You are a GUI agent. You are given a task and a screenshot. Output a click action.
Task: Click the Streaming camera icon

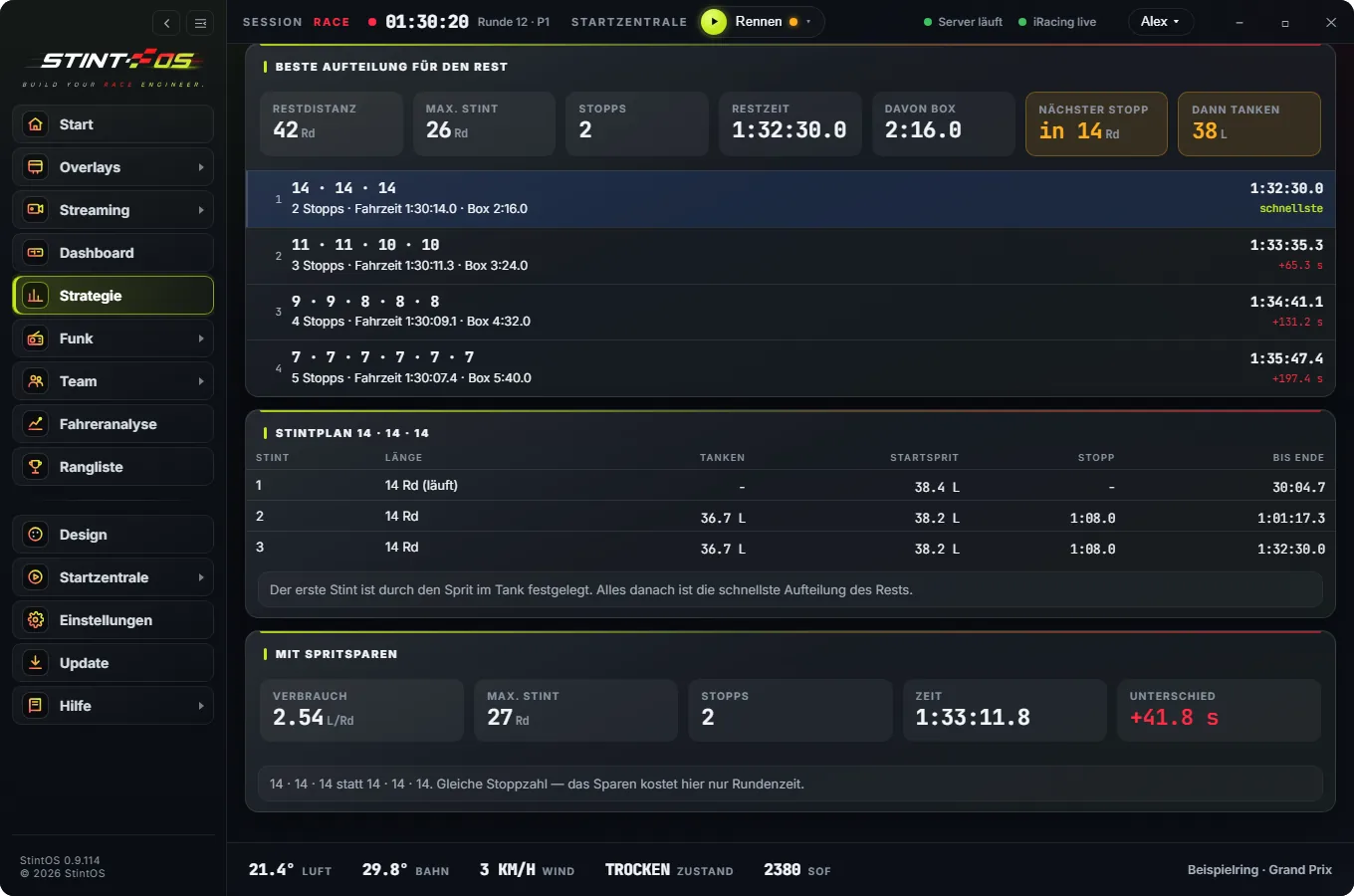coord(36,210)
